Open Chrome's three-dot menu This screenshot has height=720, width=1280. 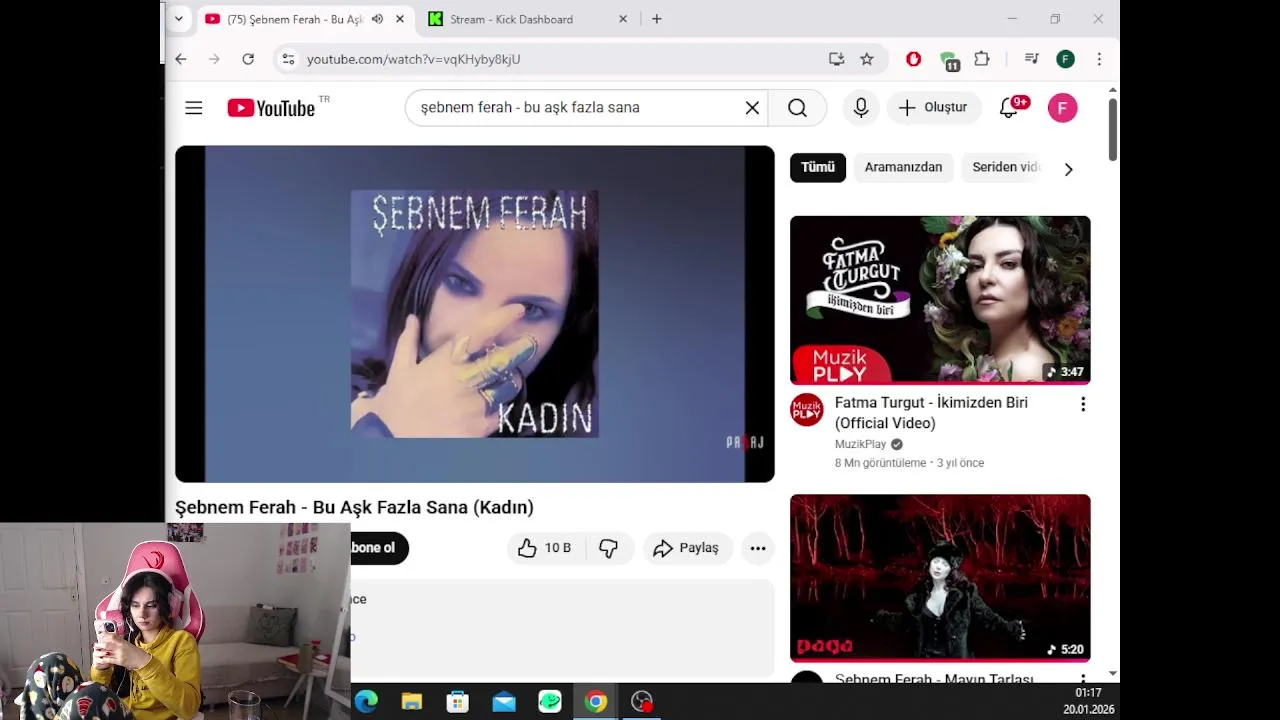(1099, 59)
